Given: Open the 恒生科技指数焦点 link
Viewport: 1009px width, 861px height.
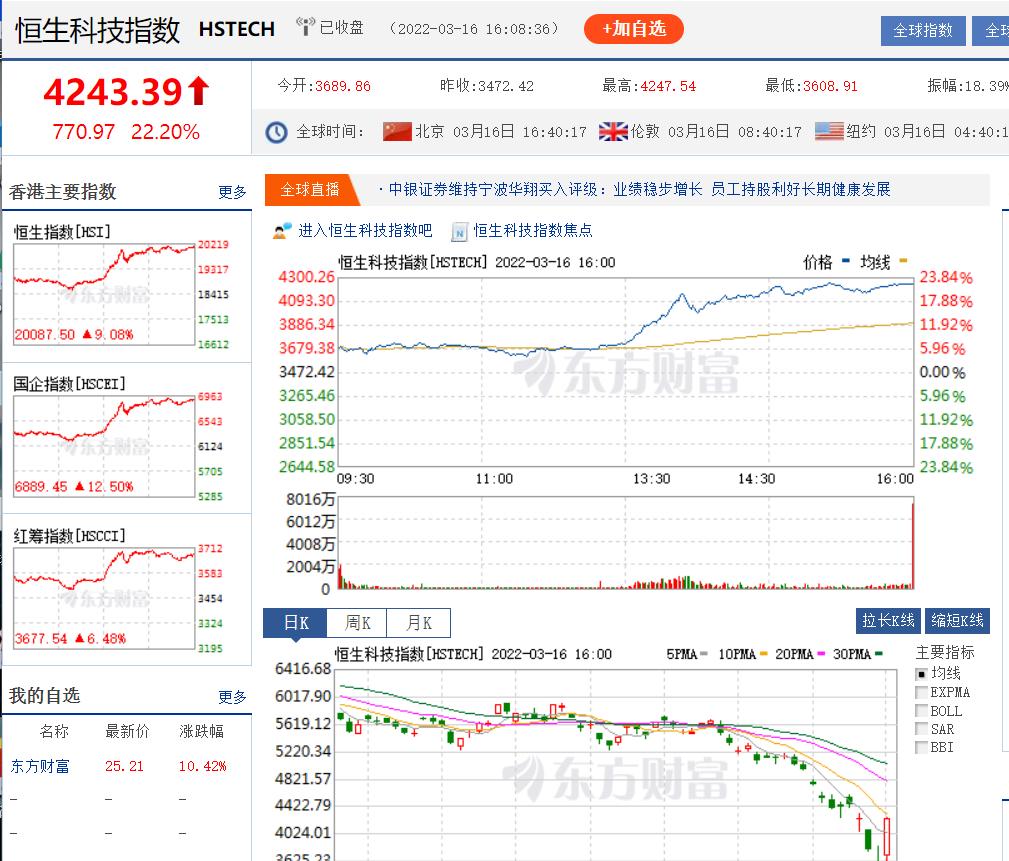Looking at the screenshot, I should [x=533, y=230].
